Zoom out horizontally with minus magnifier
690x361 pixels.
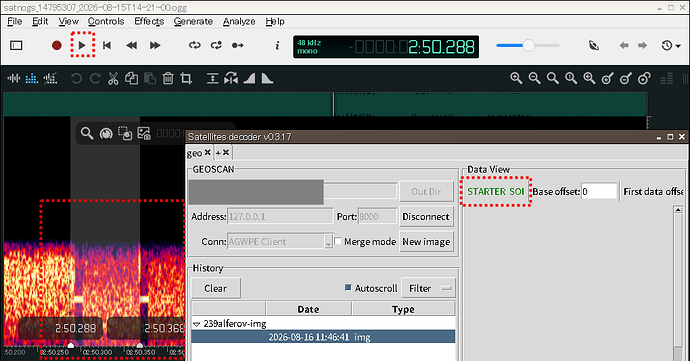click(x=535, y=79)
